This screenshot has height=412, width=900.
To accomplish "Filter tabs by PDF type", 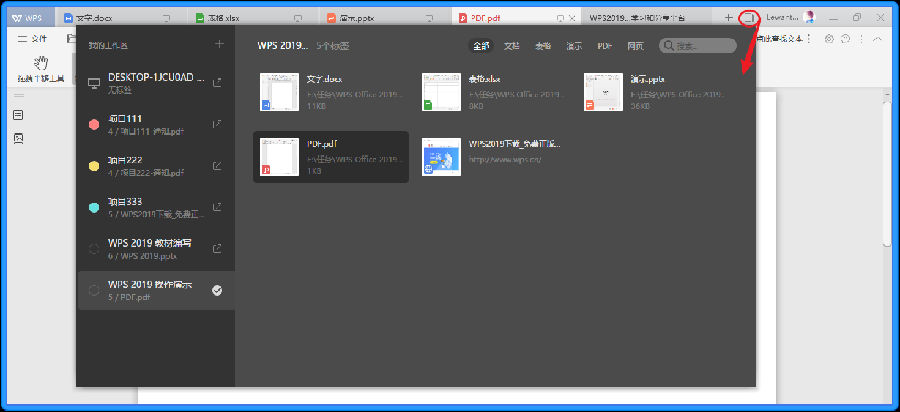I will [605, 46].
